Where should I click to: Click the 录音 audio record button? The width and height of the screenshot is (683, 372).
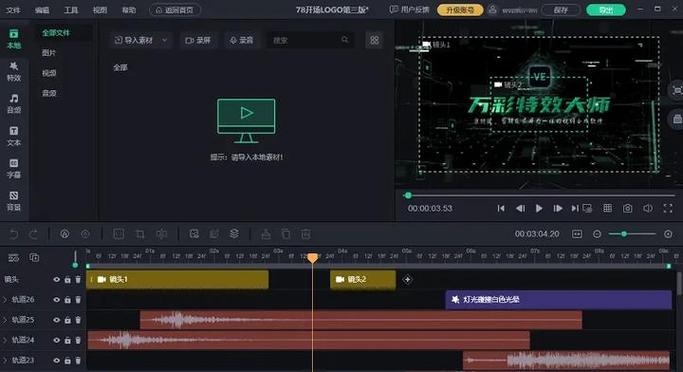point(242,40)
